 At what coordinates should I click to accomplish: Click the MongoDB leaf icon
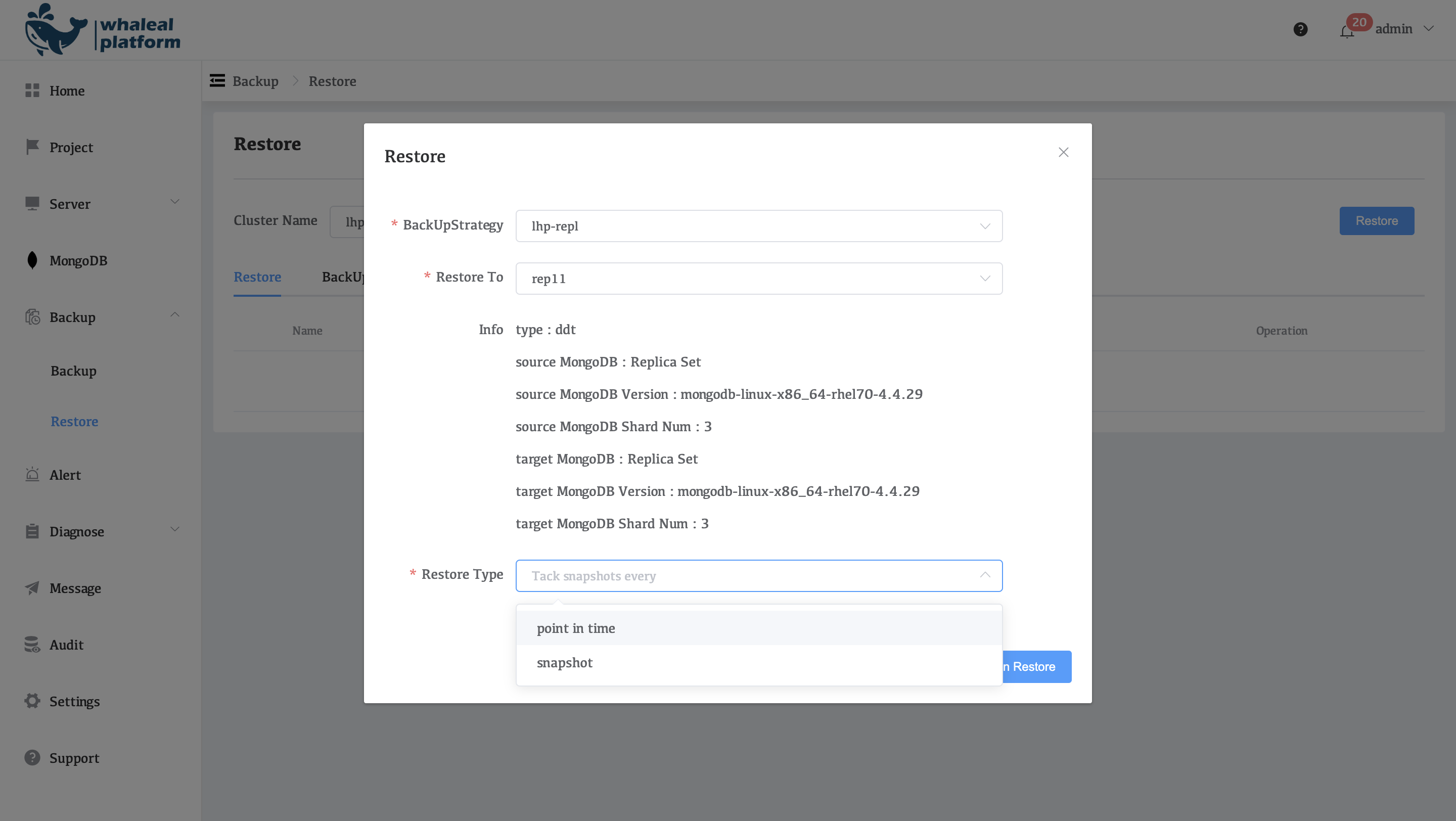tap(32, 260)
